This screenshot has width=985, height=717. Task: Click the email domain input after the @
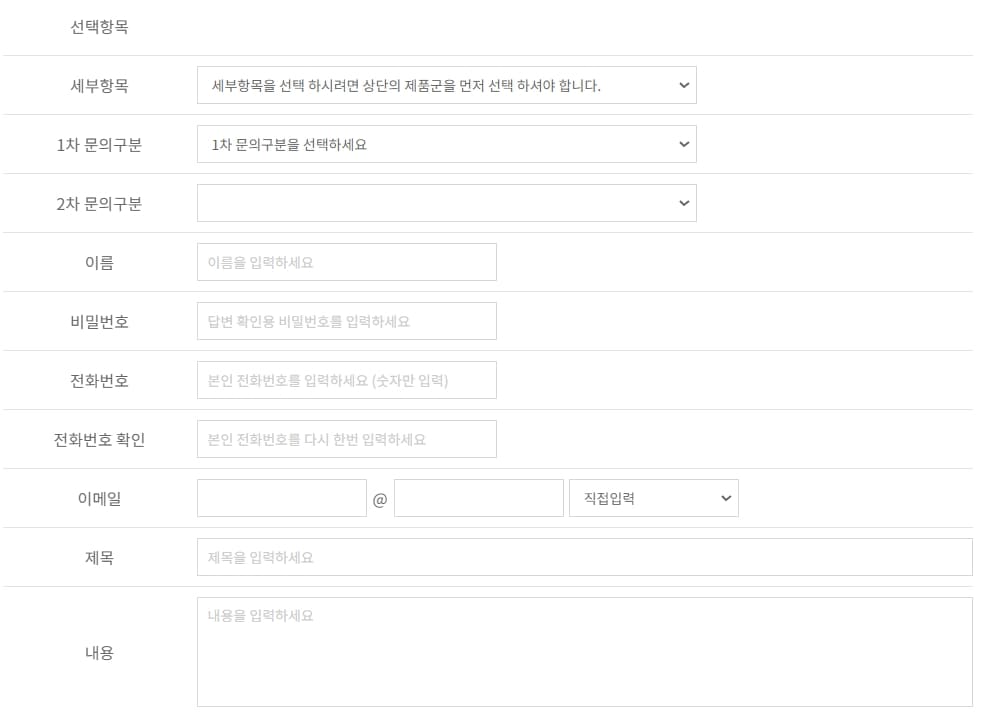[479, 497]
